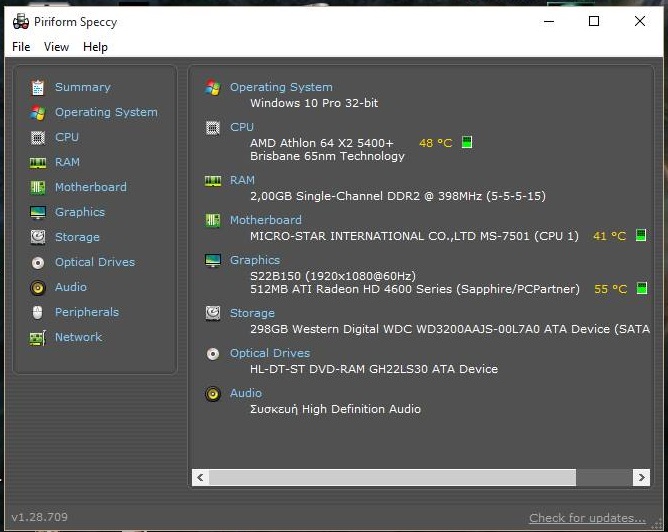The image size is (668, 532).
Task: Click the green temperature indicator beside 55 °C
Action: click(642, 288)
